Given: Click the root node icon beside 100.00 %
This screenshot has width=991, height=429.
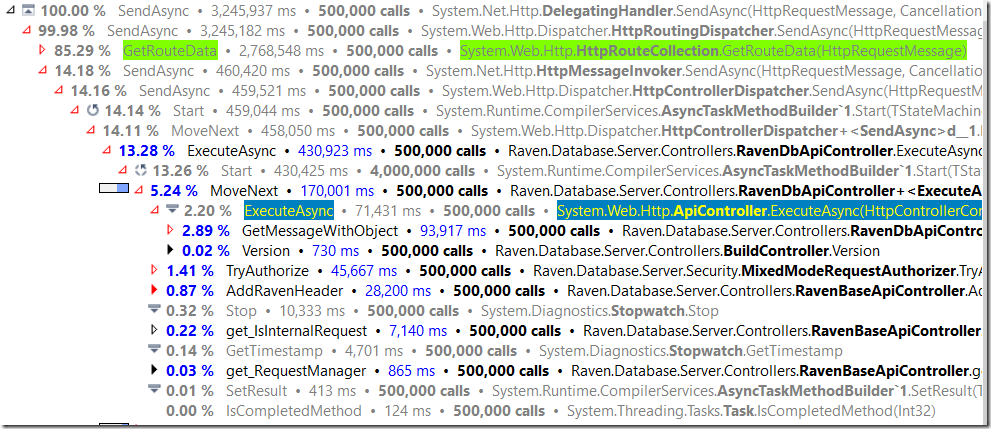Looking at the screenshot, I should coord(28,11).
